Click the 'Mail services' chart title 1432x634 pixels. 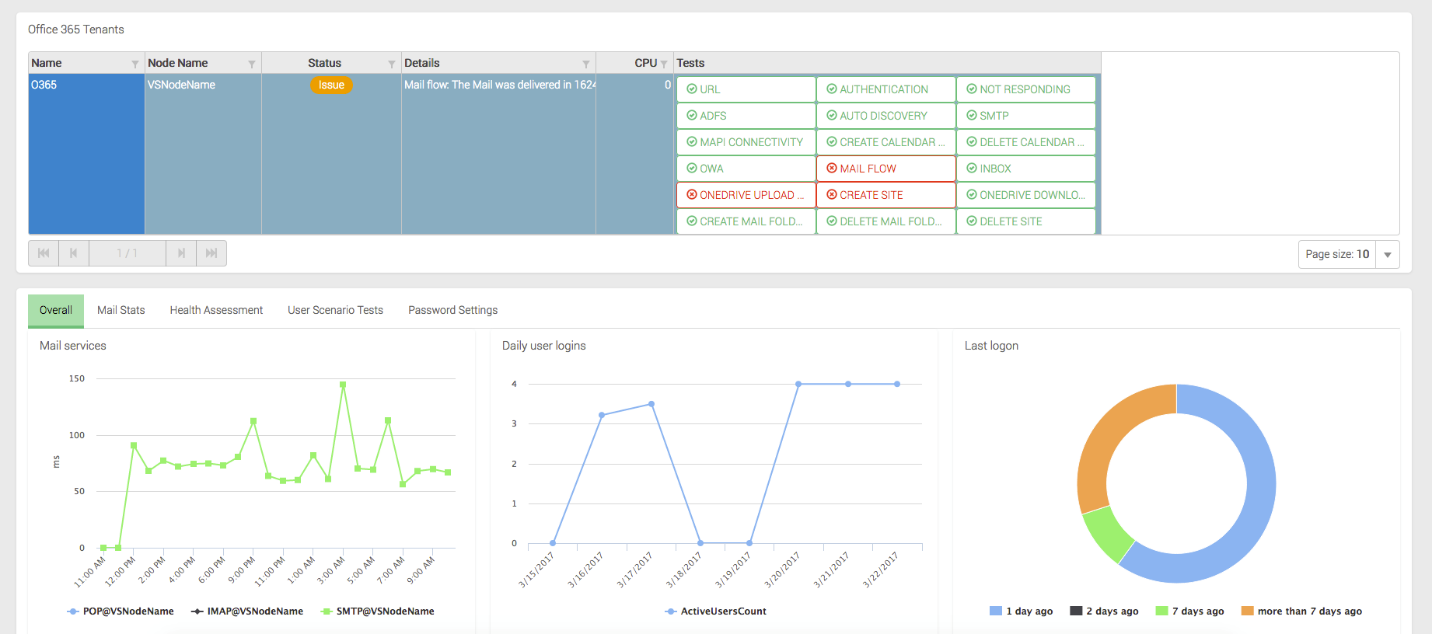[x=73, y=346]
